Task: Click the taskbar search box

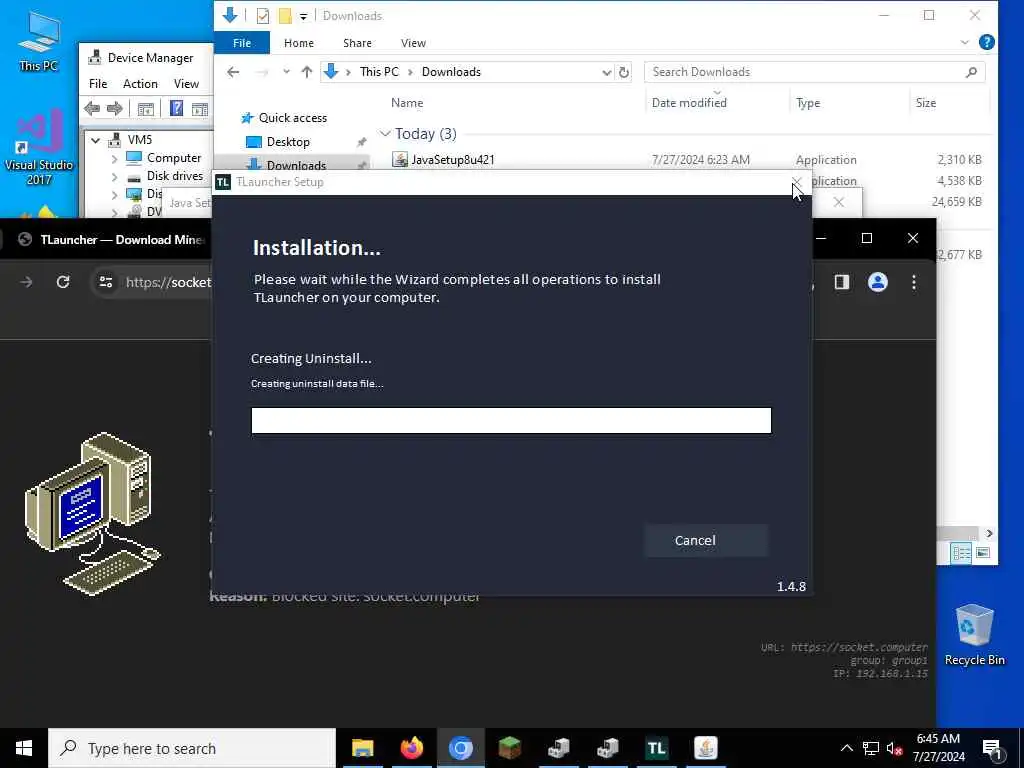Action: tap(192, 748)
